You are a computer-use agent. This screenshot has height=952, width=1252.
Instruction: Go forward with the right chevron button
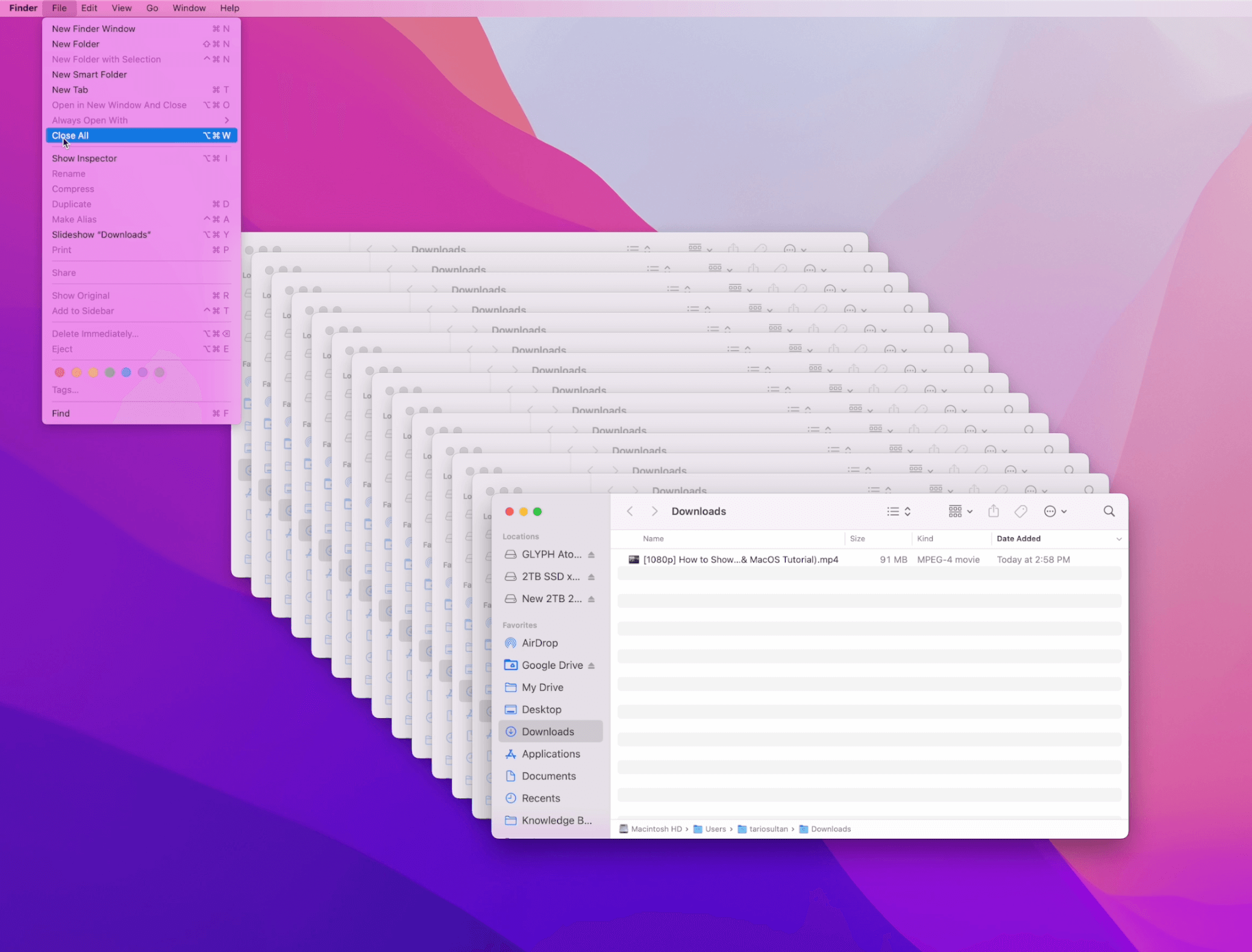coord(654,511)
